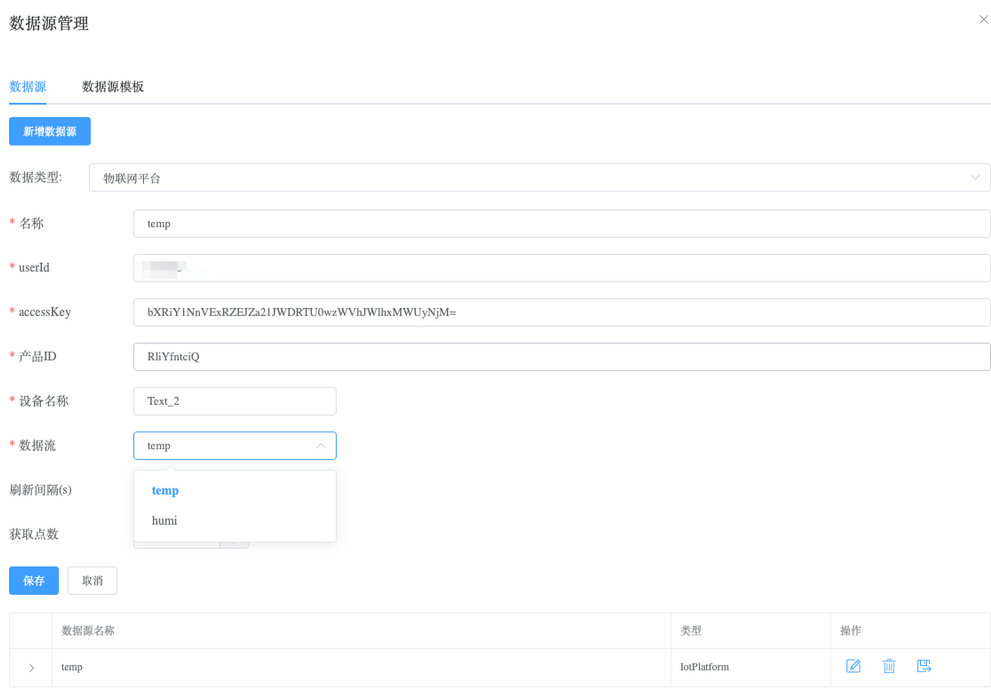This screenshot has width=991, height=700.
Task: Click the accessKey text field
Action: 560,312
